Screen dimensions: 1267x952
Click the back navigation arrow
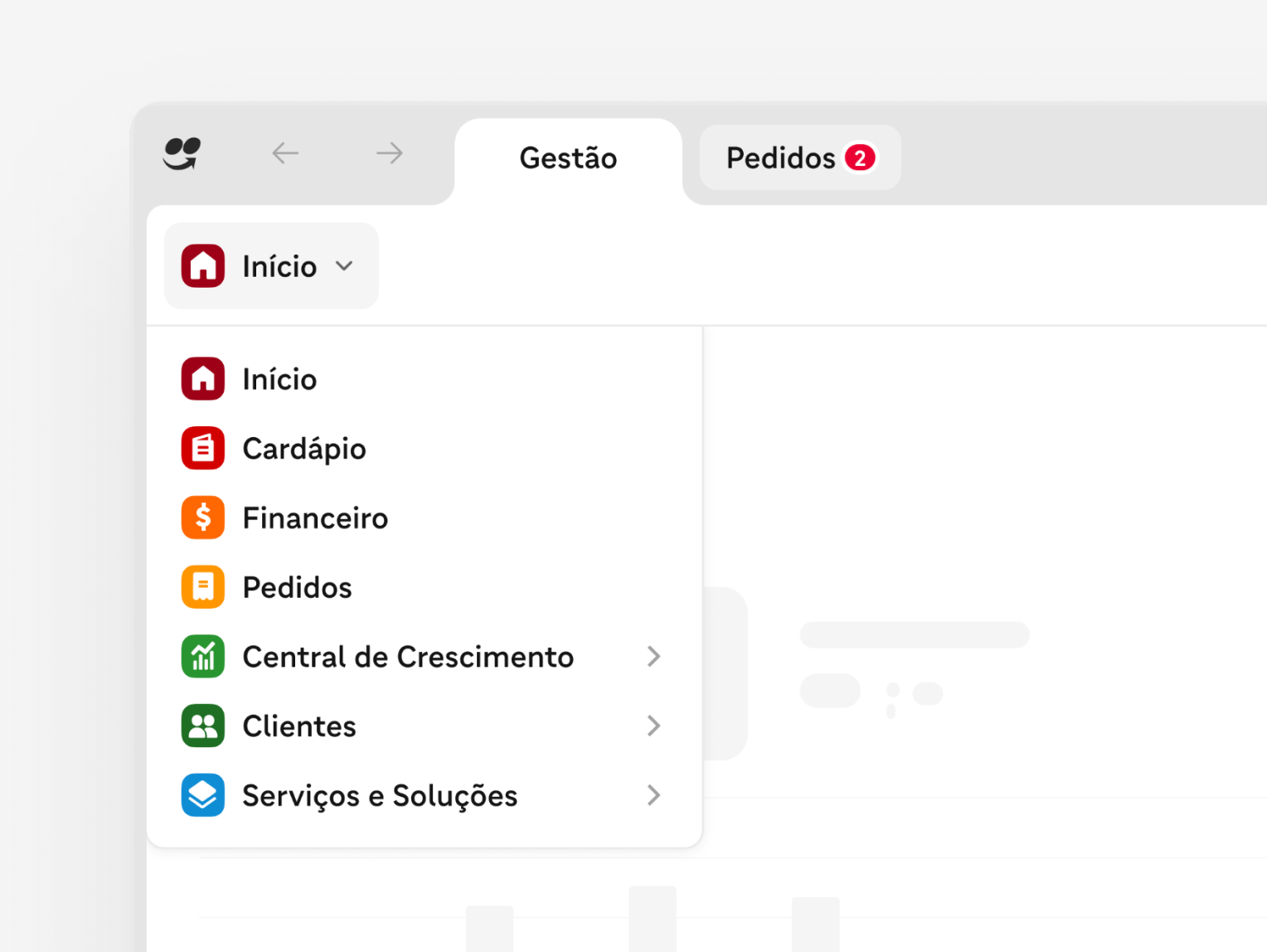click(285, 153)
